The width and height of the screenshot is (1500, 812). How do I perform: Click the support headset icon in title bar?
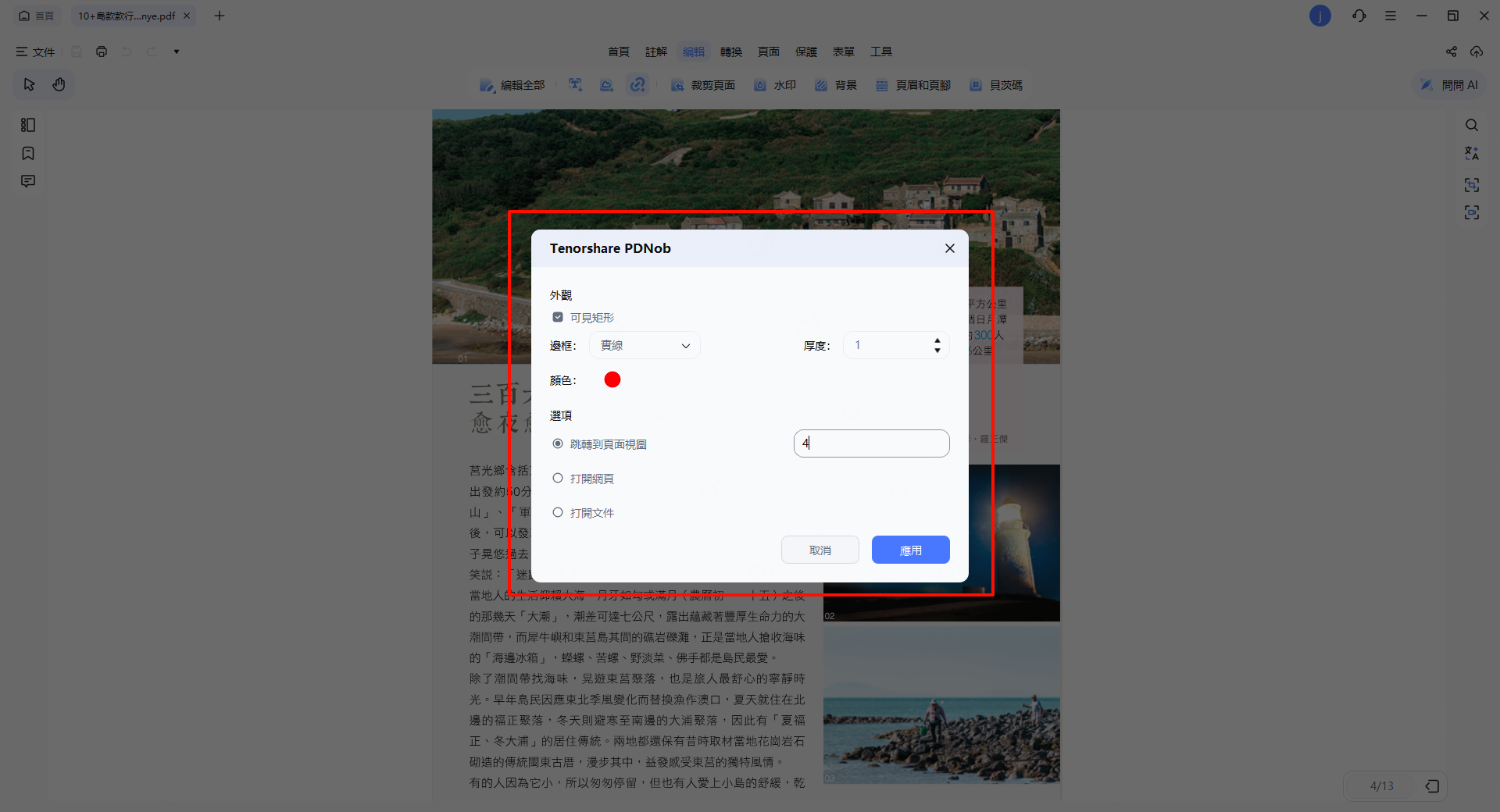[1359, 16]
